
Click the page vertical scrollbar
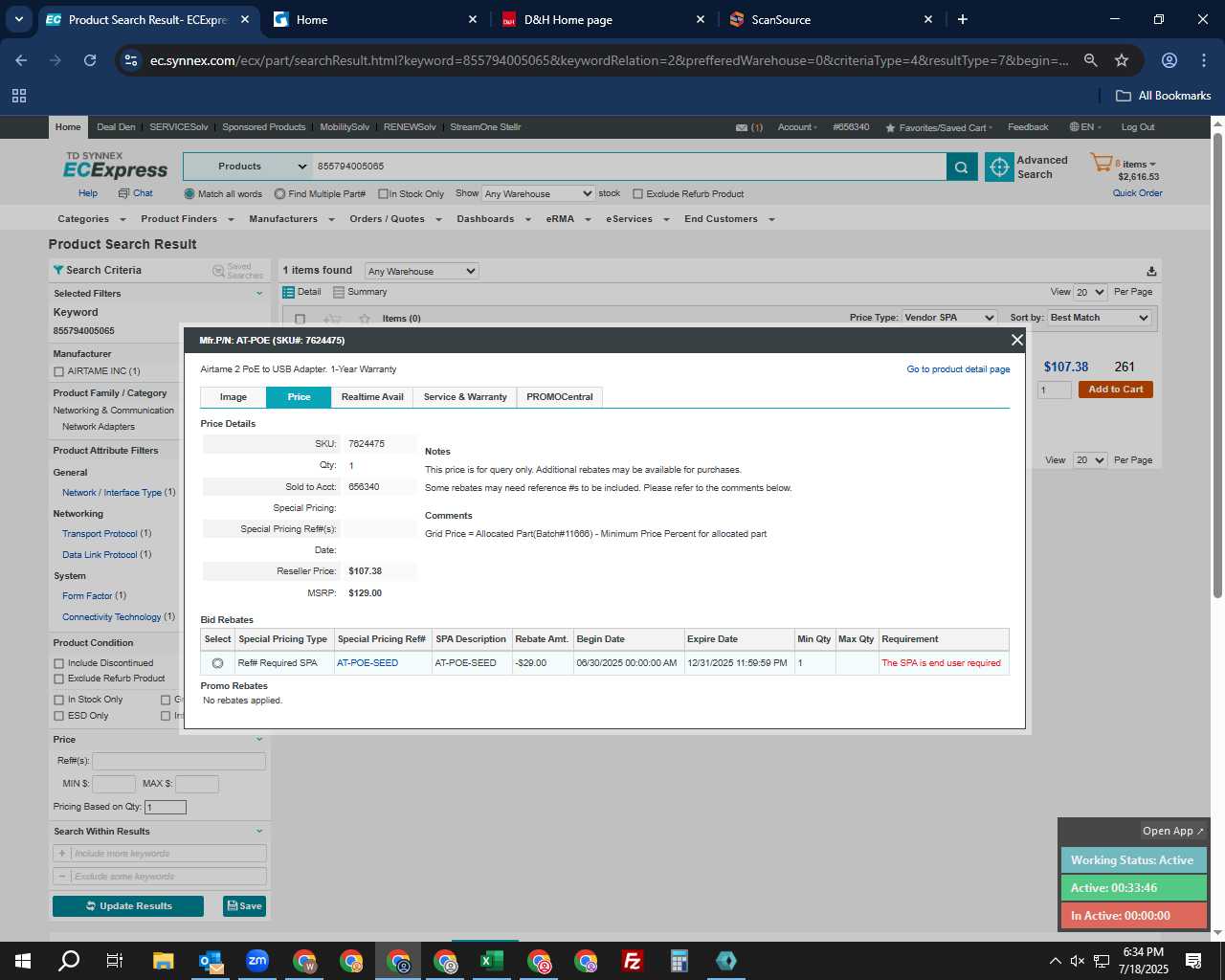(x=1217, y=366)
